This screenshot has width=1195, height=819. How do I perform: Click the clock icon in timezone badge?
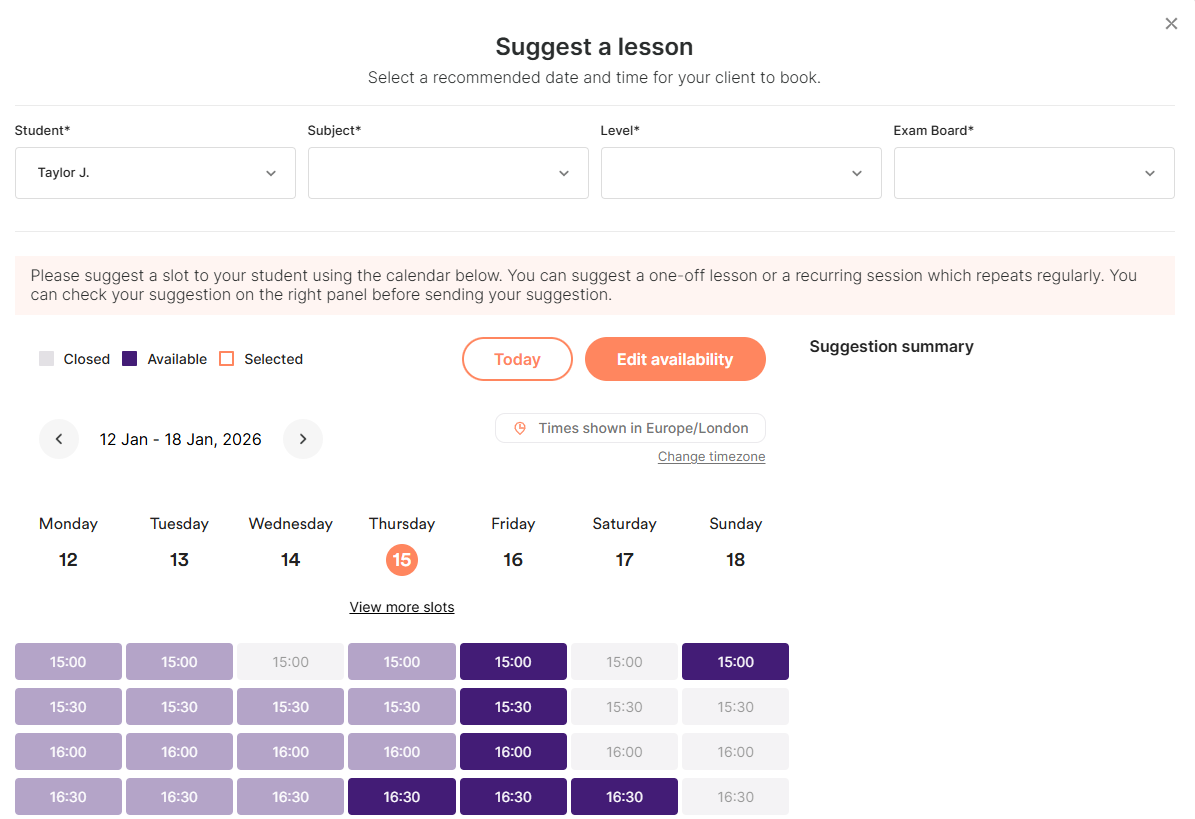point(520,428)
